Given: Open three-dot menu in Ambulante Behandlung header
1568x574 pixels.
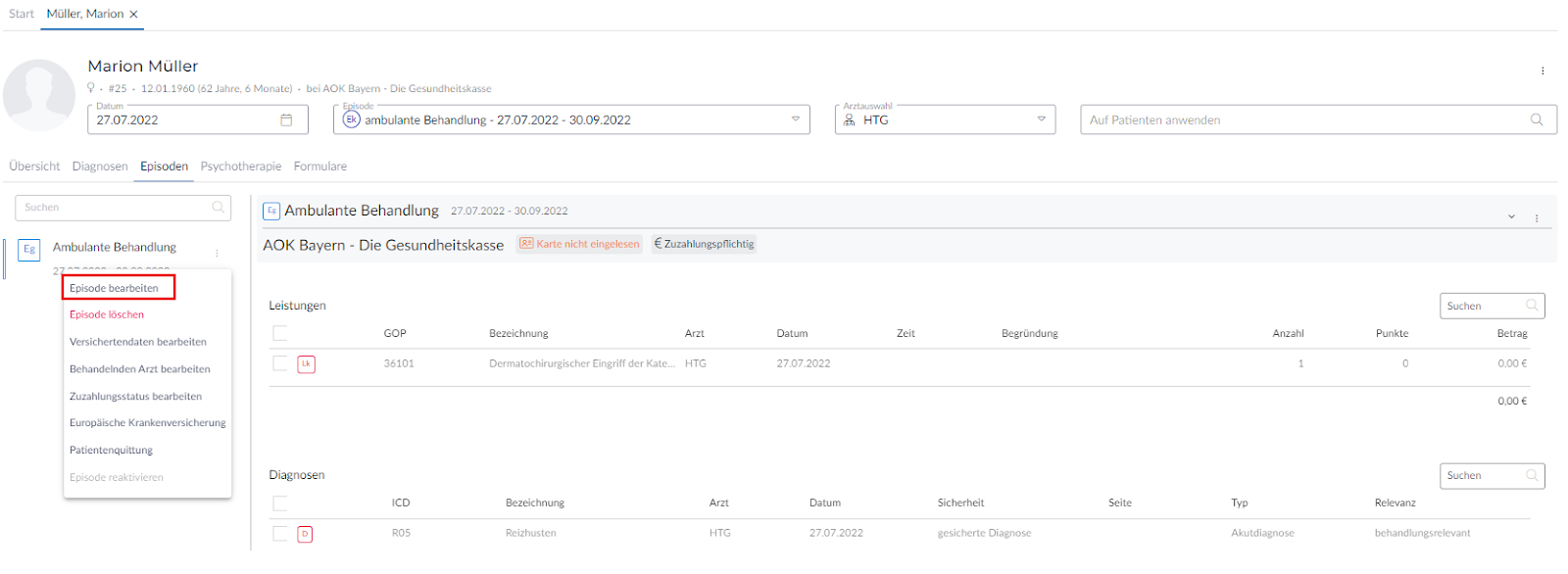Looking at the screenshot, I should click(1536, 217).
